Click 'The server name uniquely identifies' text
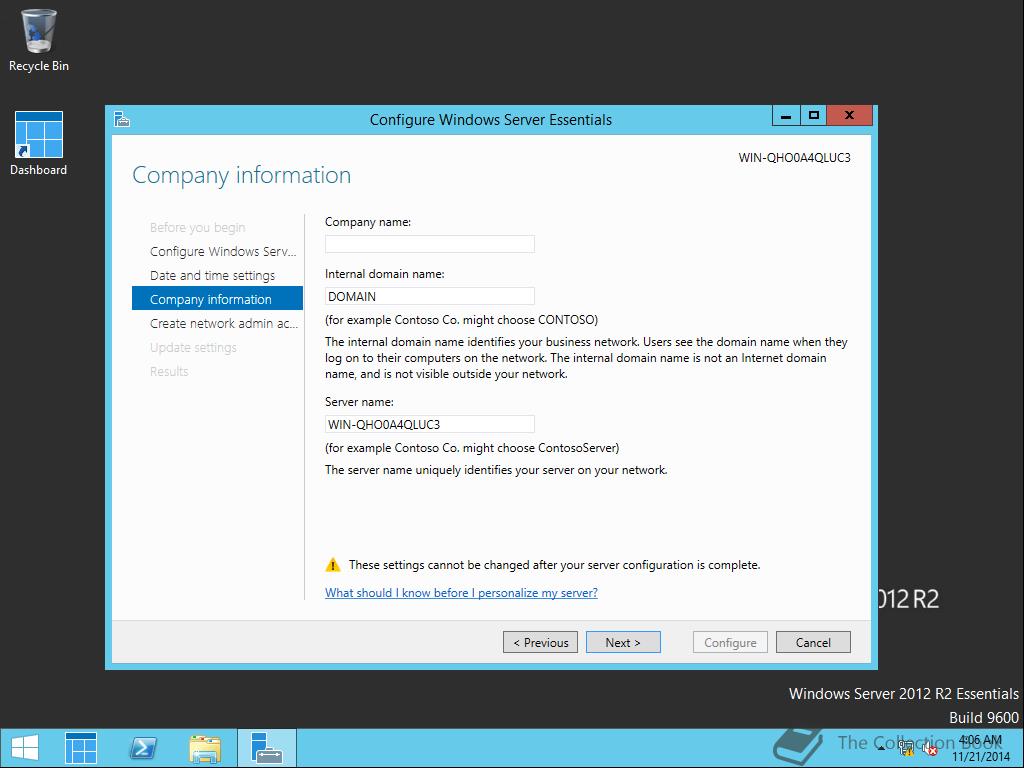The width and height of the screenshot is (1024, 768). point(496,470)
